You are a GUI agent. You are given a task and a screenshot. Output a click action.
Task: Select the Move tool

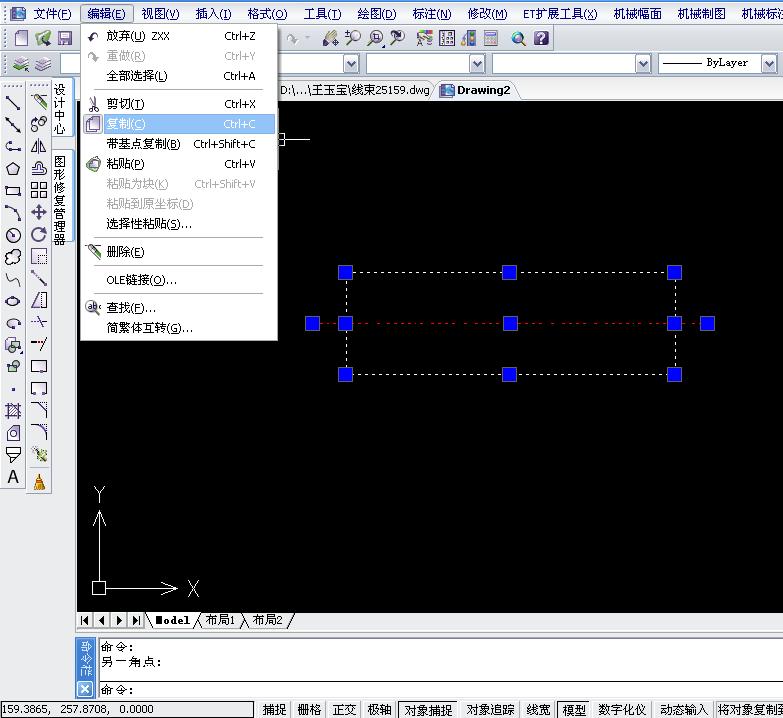[39, 212]
